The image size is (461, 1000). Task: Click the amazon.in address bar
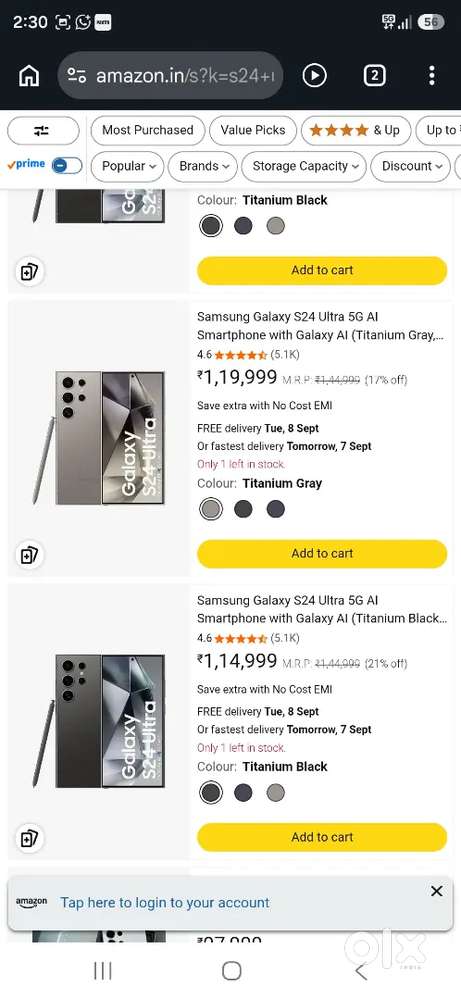coord(170,76)
